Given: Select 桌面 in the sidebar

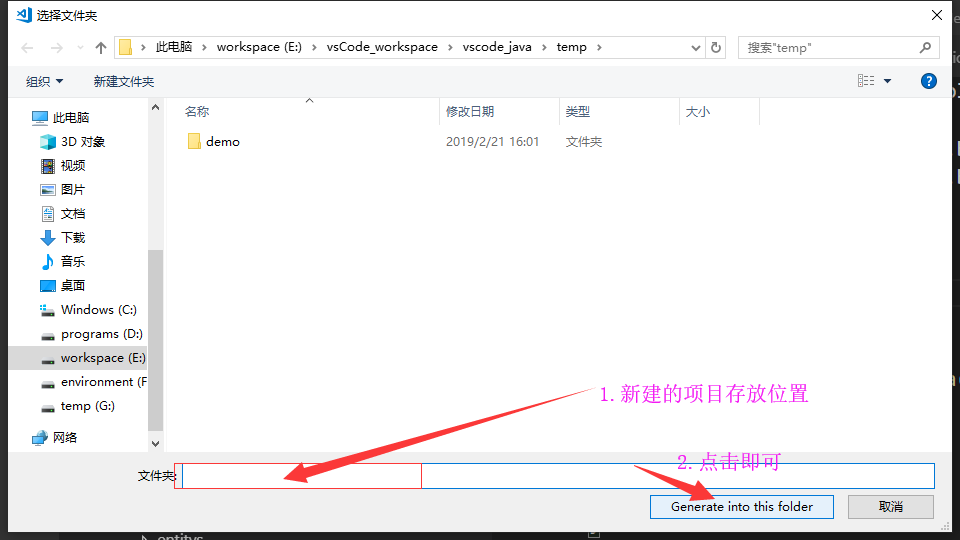Looking at the screenshot, I should pos(73,285).
